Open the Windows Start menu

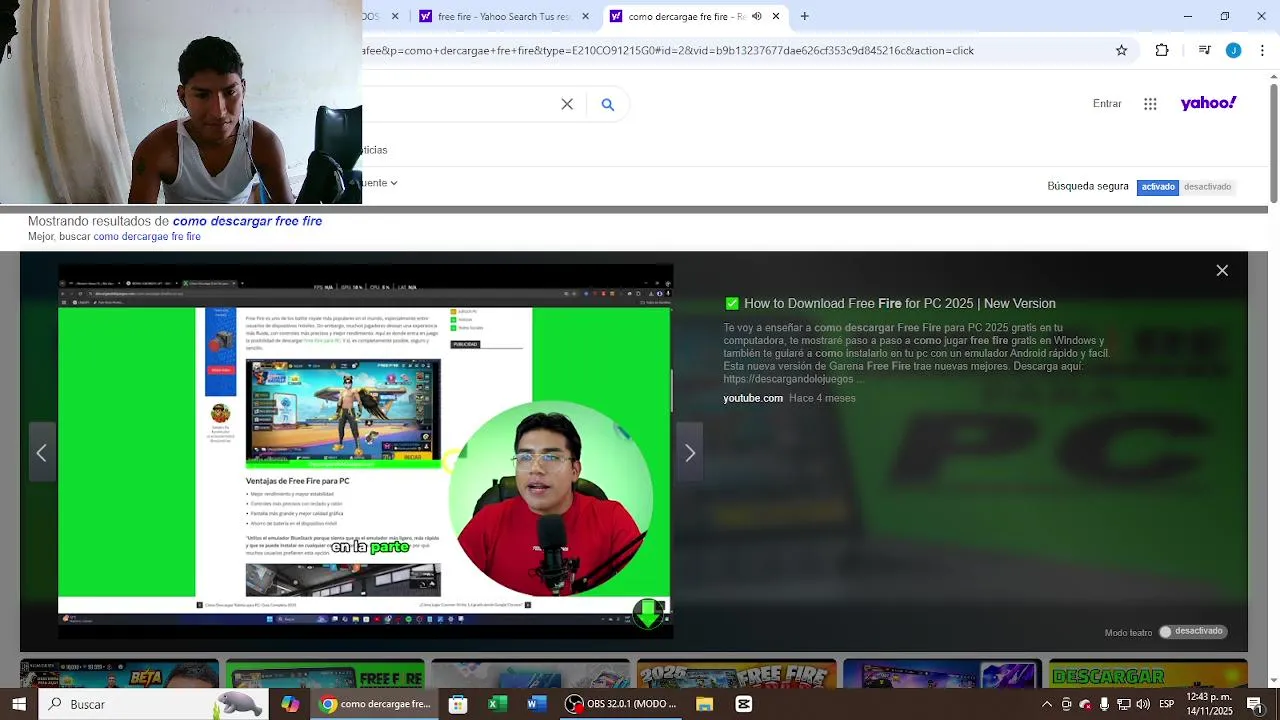[19, 704]
